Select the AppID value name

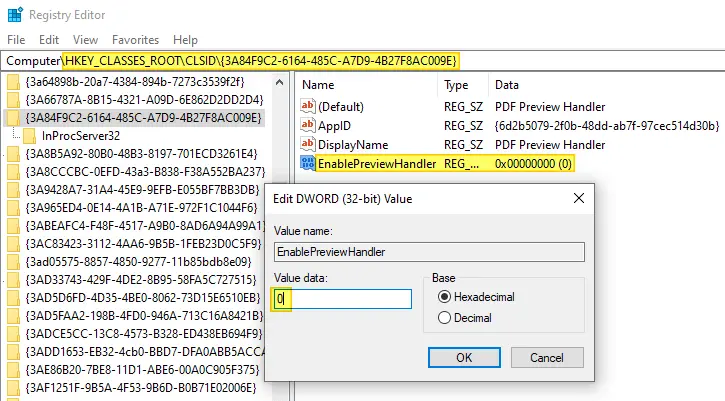(334, 126)
